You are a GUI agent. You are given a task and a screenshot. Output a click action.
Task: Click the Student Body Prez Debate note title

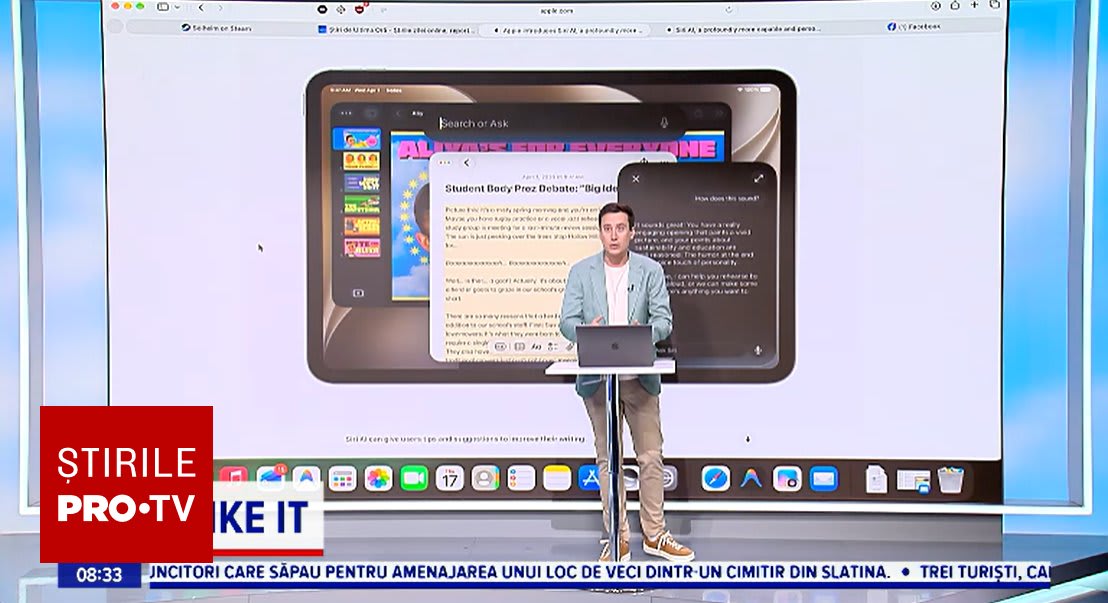[531, 189]
